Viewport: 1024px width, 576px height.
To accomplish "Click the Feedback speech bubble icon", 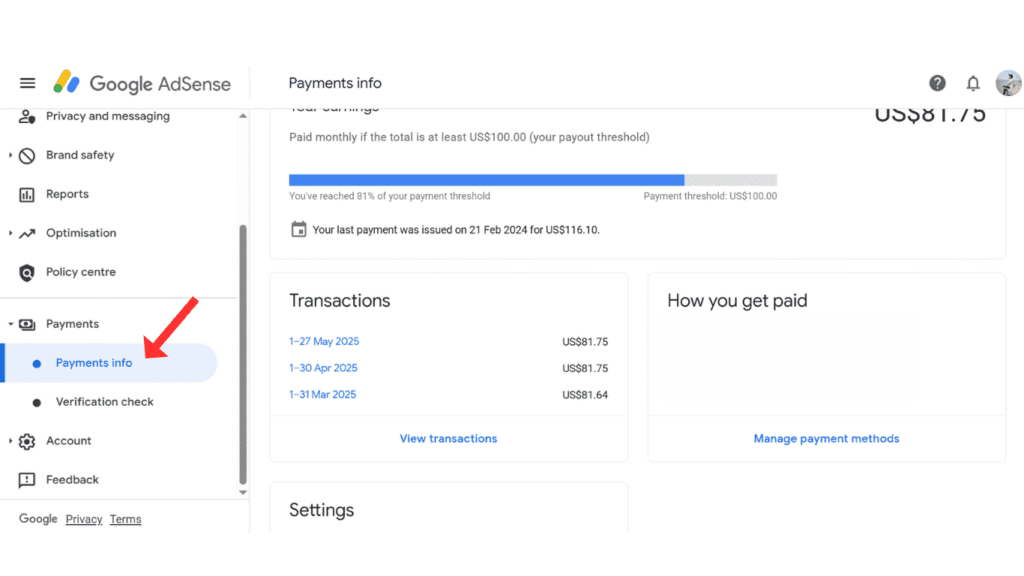I will tap(27, 480).
